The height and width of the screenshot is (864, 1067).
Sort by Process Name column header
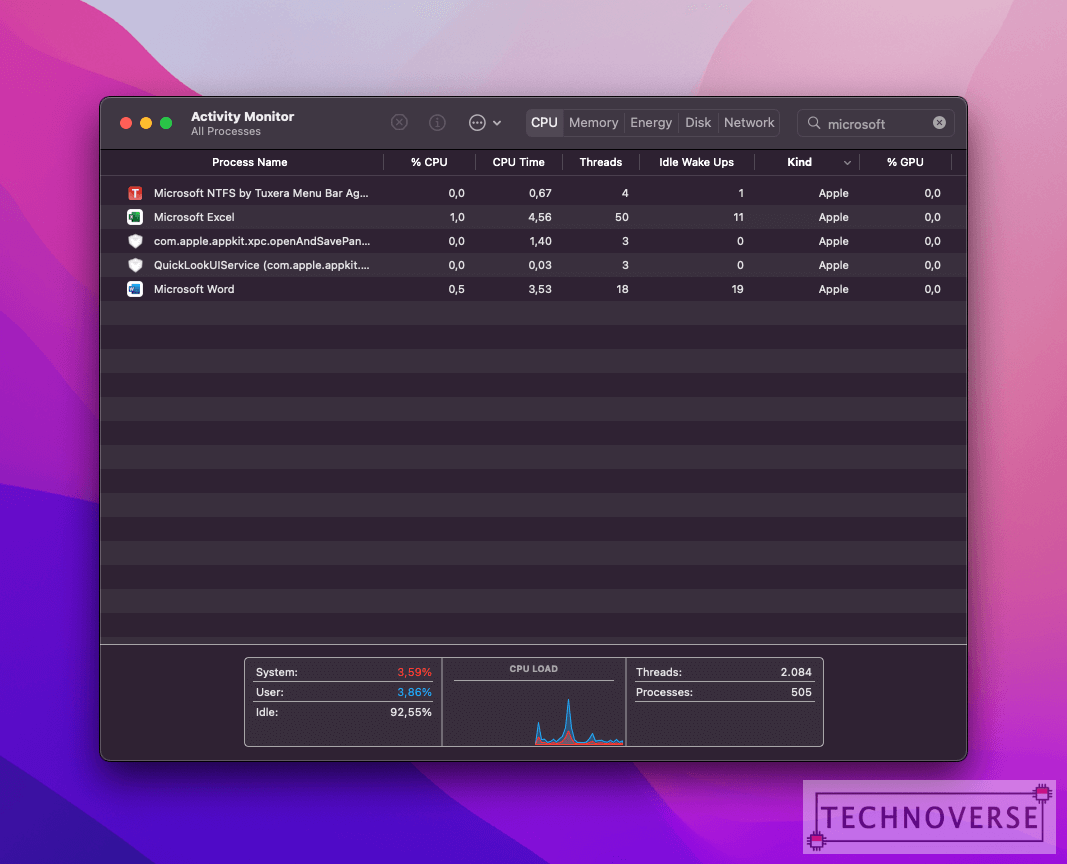point(249,162)
